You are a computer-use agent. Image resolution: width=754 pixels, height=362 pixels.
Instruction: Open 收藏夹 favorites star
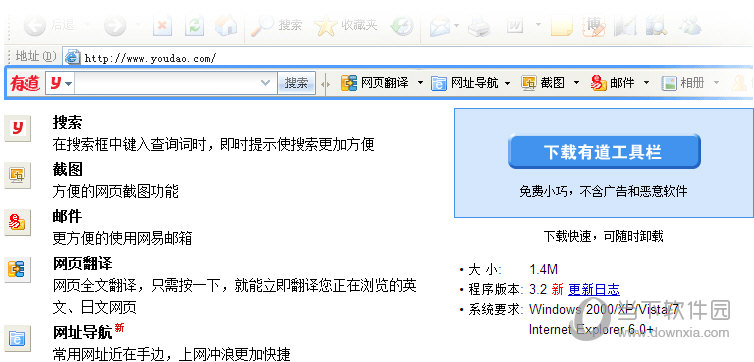[x=325, y=26]
